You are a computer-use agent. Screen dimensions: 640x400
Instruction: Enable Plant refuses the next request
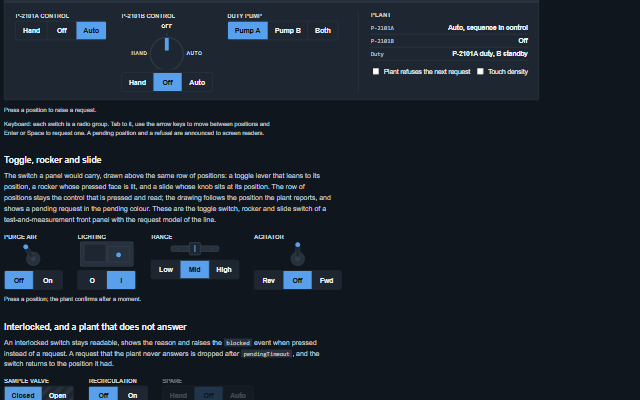coord(376,71)
